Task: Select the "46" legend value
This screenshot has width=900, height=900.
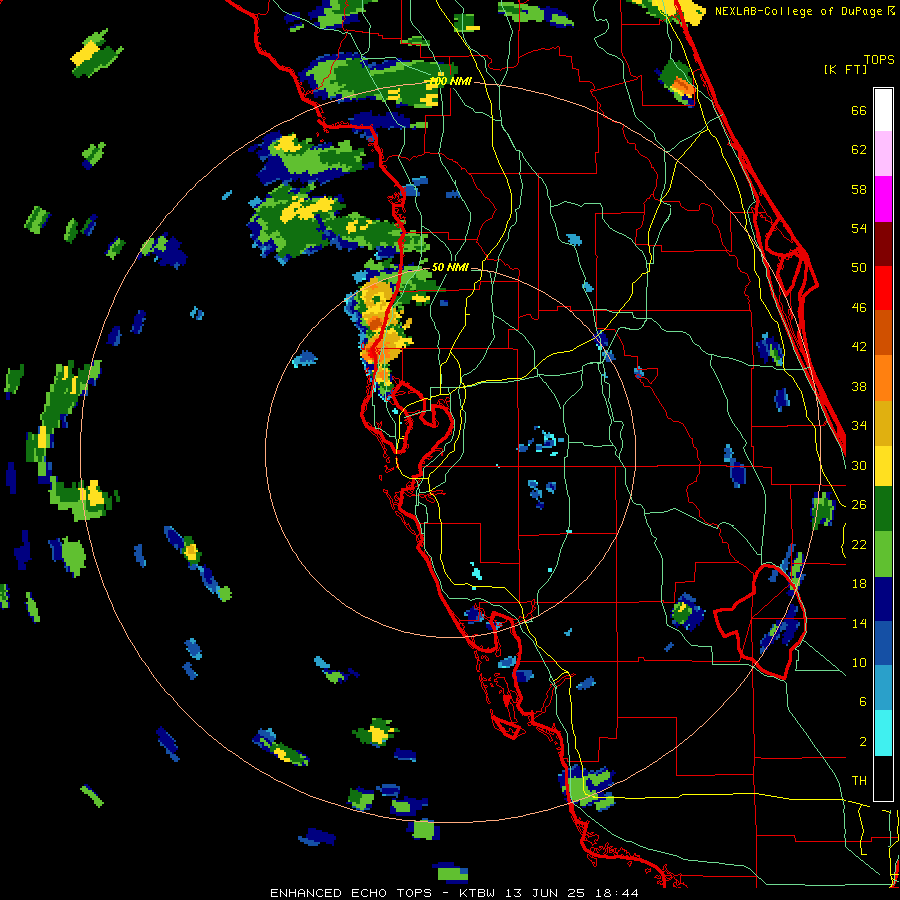Action: [x=859, y=308]
